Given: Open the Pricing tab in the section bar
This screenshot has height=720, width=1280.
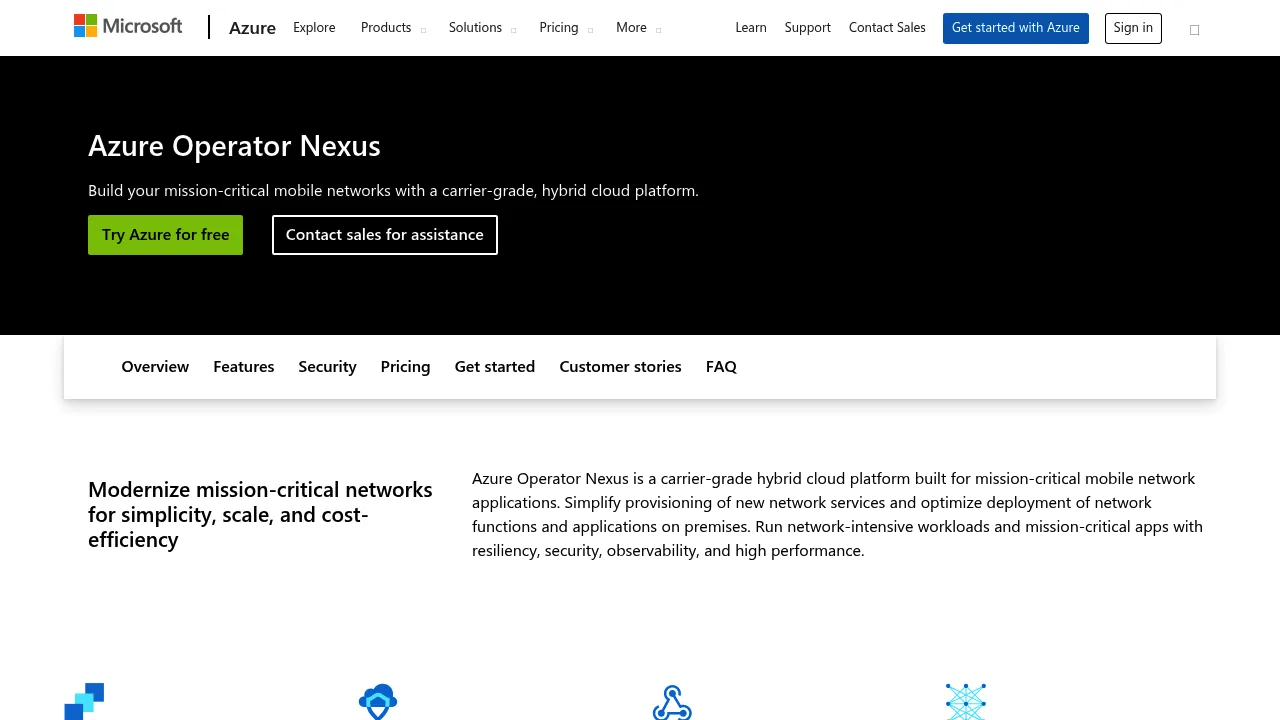Looking at the screenshot, I should (405, 367).
